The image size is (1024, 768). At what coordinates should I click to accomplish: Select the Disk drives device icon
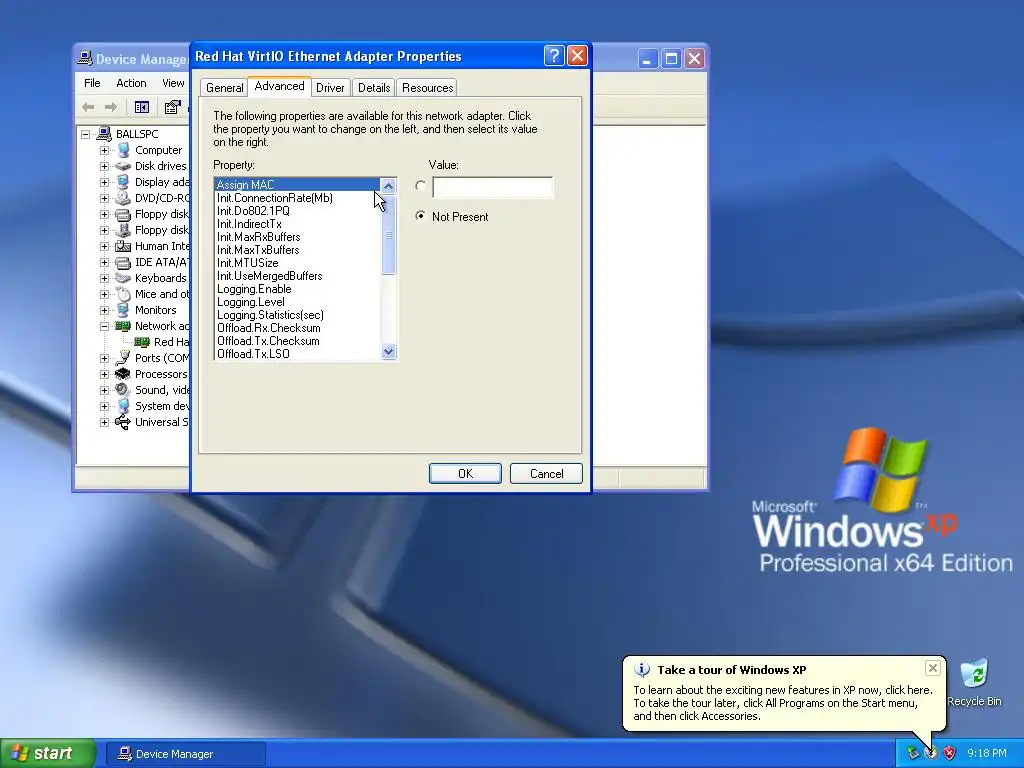click(123, 166)
